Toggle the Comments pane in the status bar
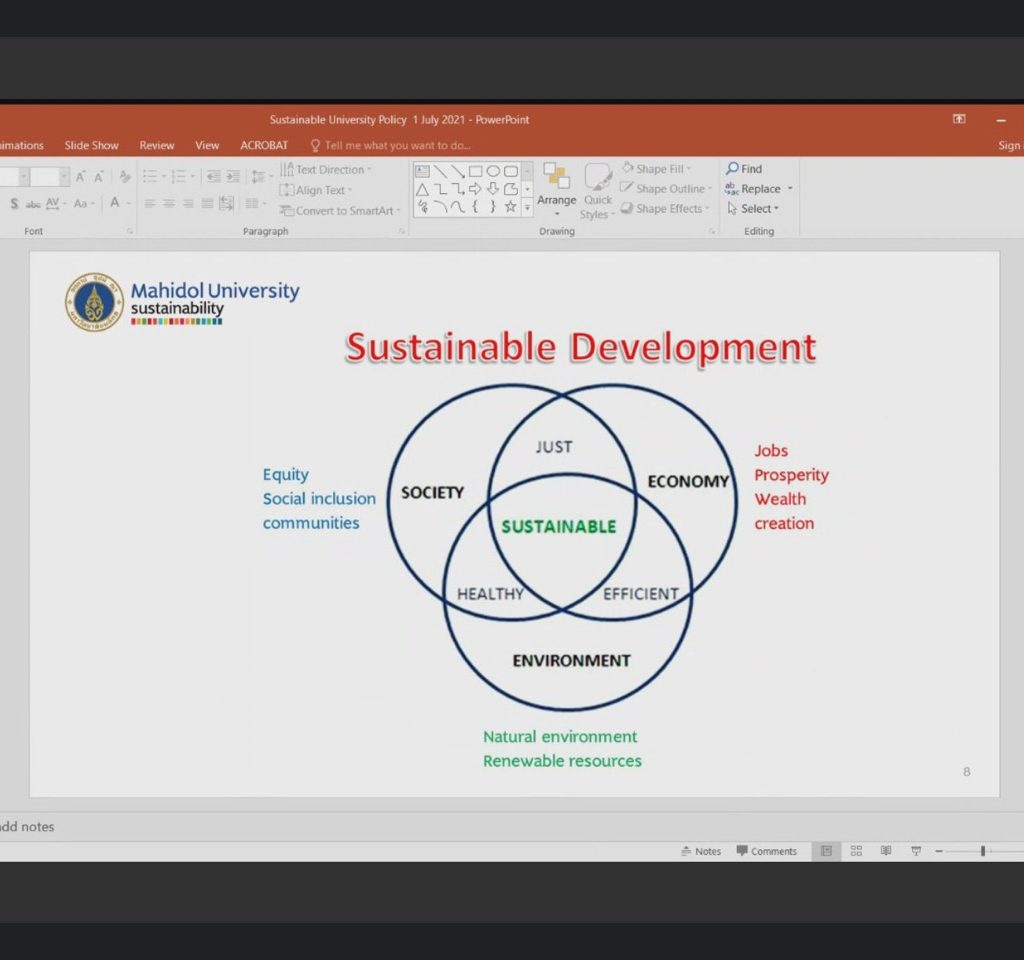 pyautogui.click(x=766, y=851)
